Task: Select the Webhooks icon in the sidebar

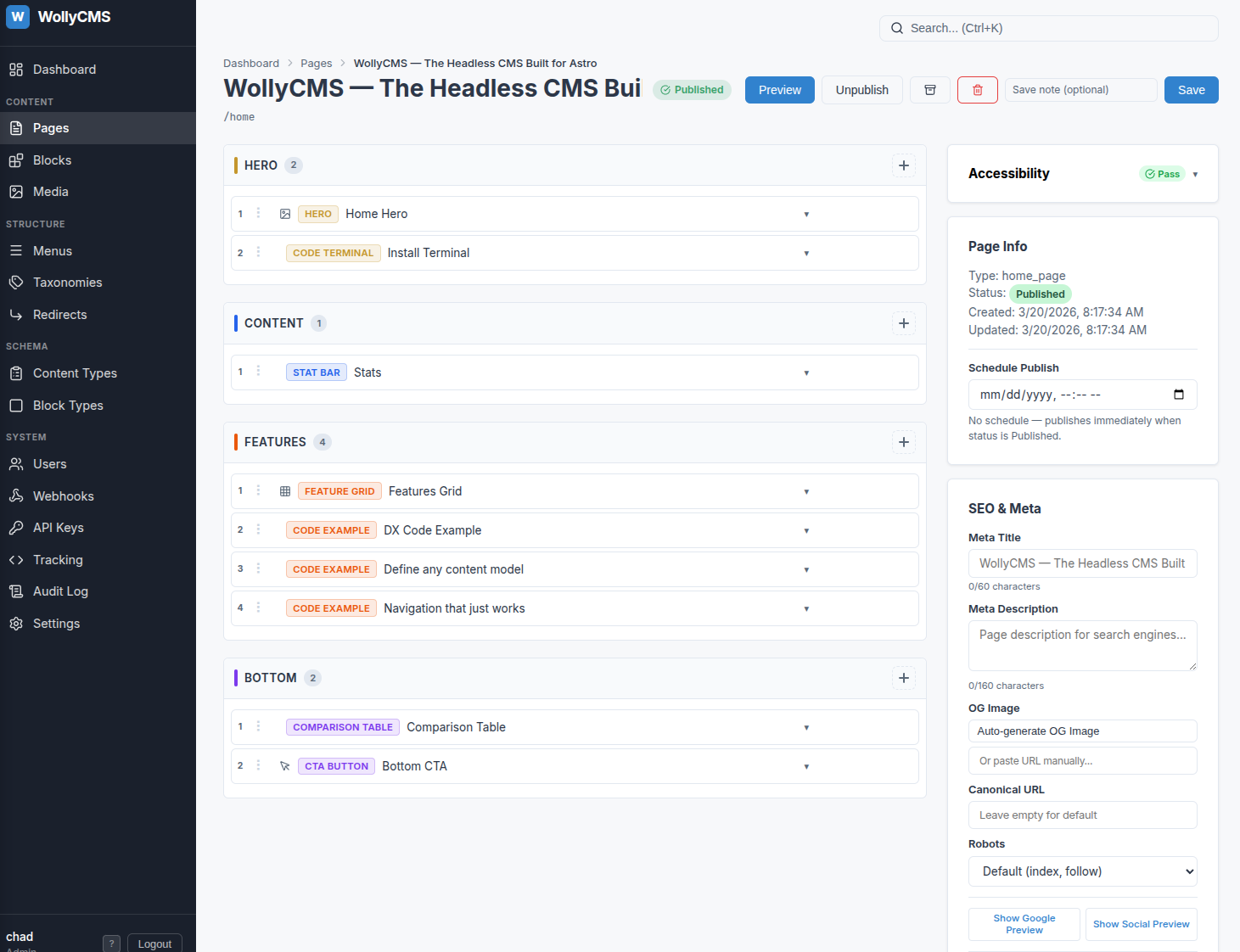Action: [x=17, y=496]
